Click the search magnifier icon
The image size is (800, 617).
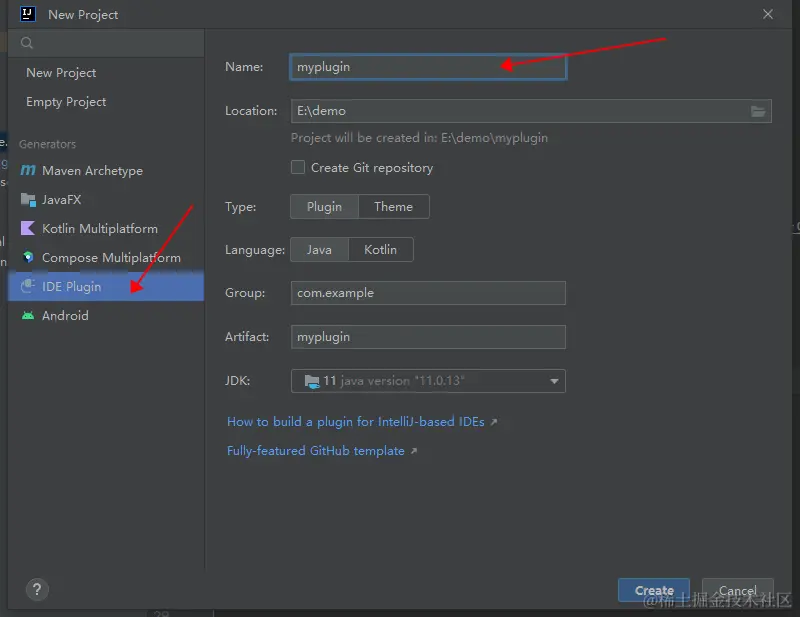[x=27, y=43]
